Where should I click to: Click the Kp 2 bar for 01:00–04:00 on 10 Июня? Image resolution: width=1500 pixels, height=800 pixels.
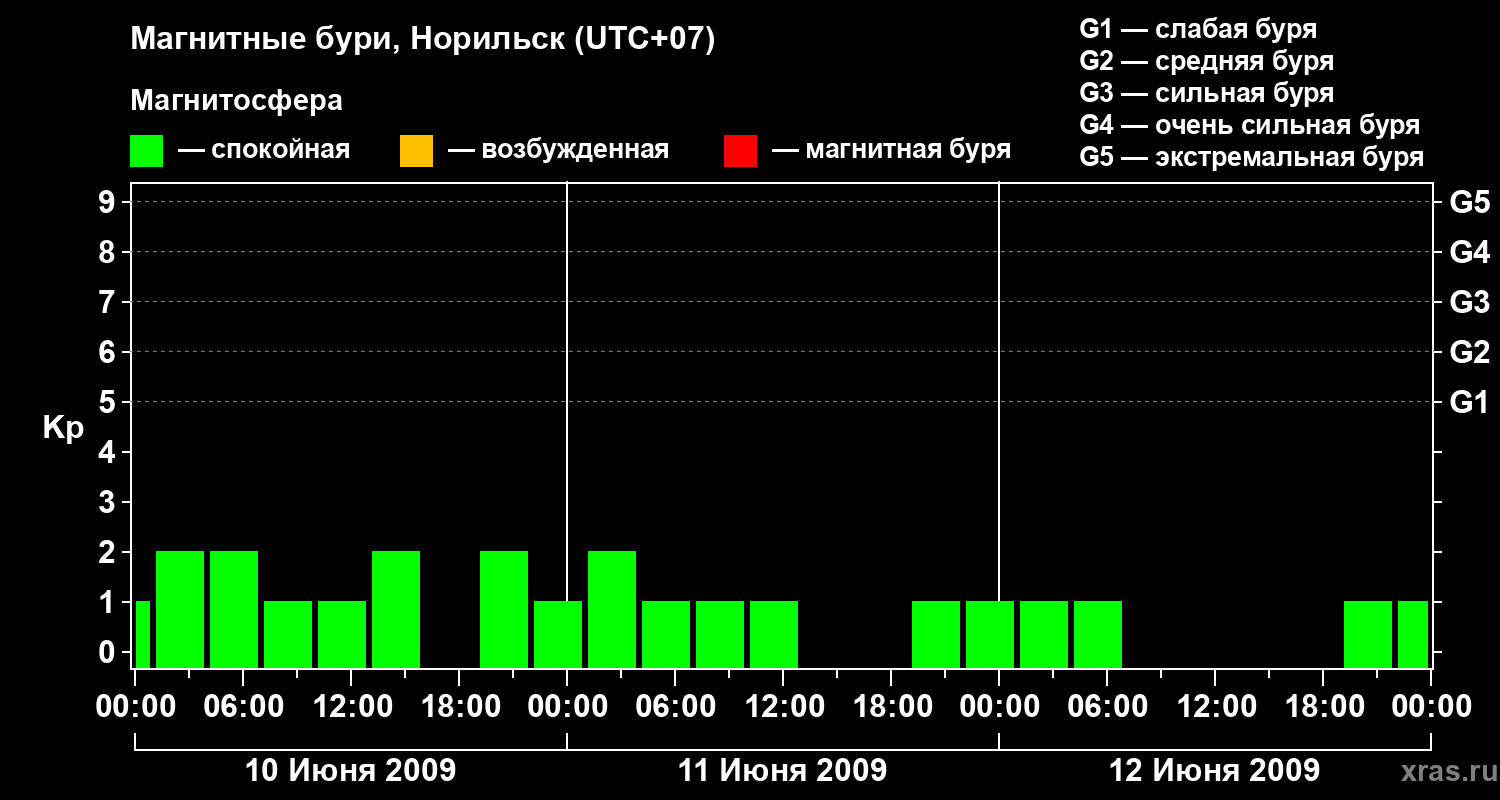180,609
